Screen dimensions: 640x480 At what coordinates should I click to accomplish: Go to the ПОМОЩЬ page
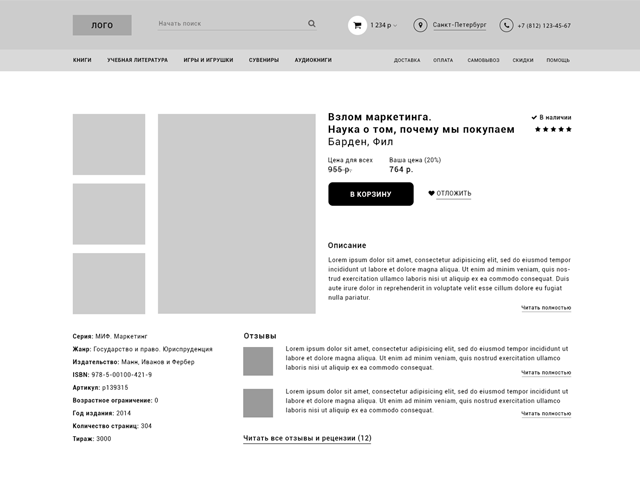point(558,60)
